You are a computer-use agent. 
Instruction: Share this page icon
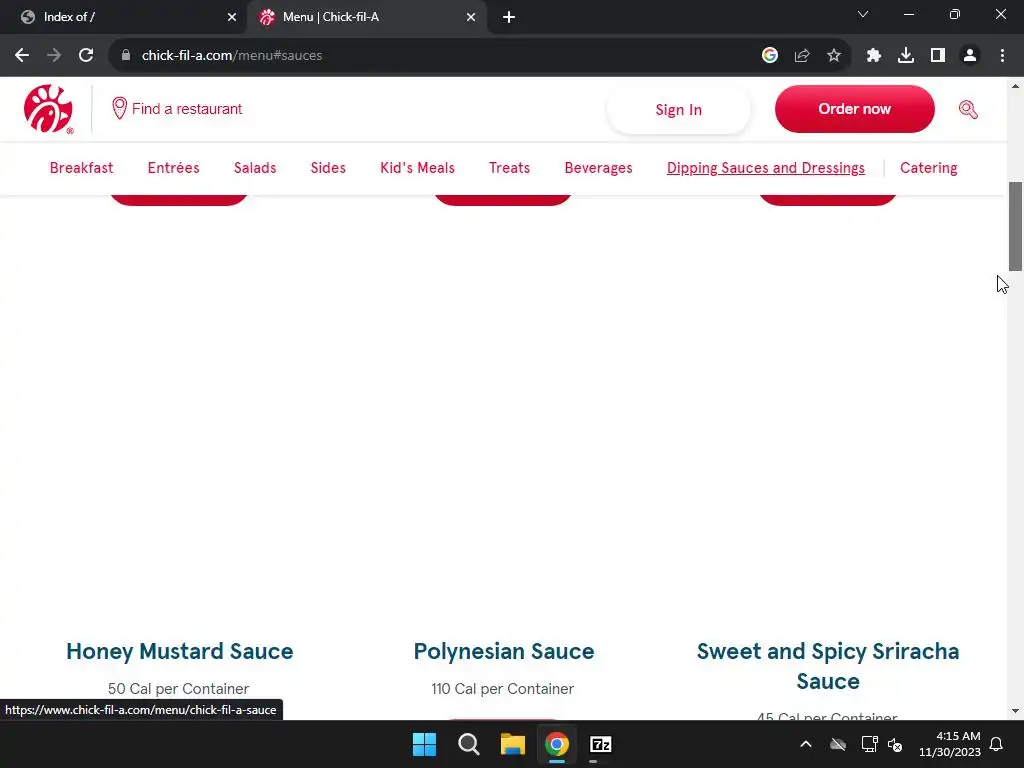click(x=801, y=56)
